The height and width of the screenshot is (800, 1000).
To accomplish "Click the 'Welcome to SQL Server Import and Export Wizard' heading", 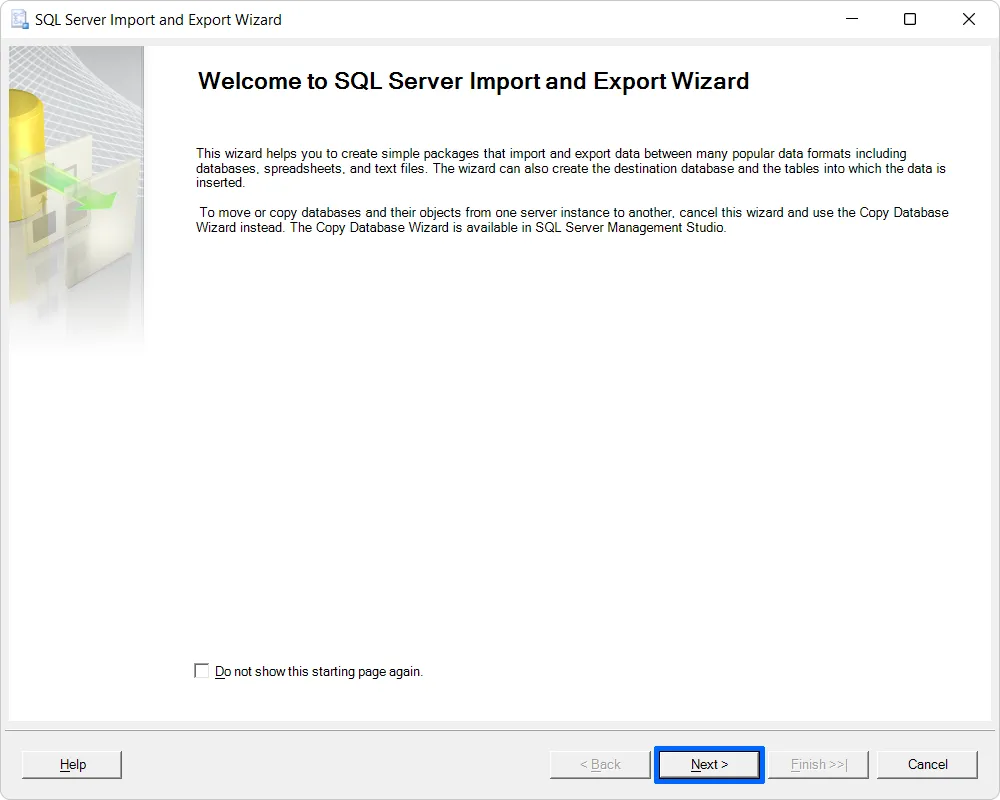I will [473, 81].
